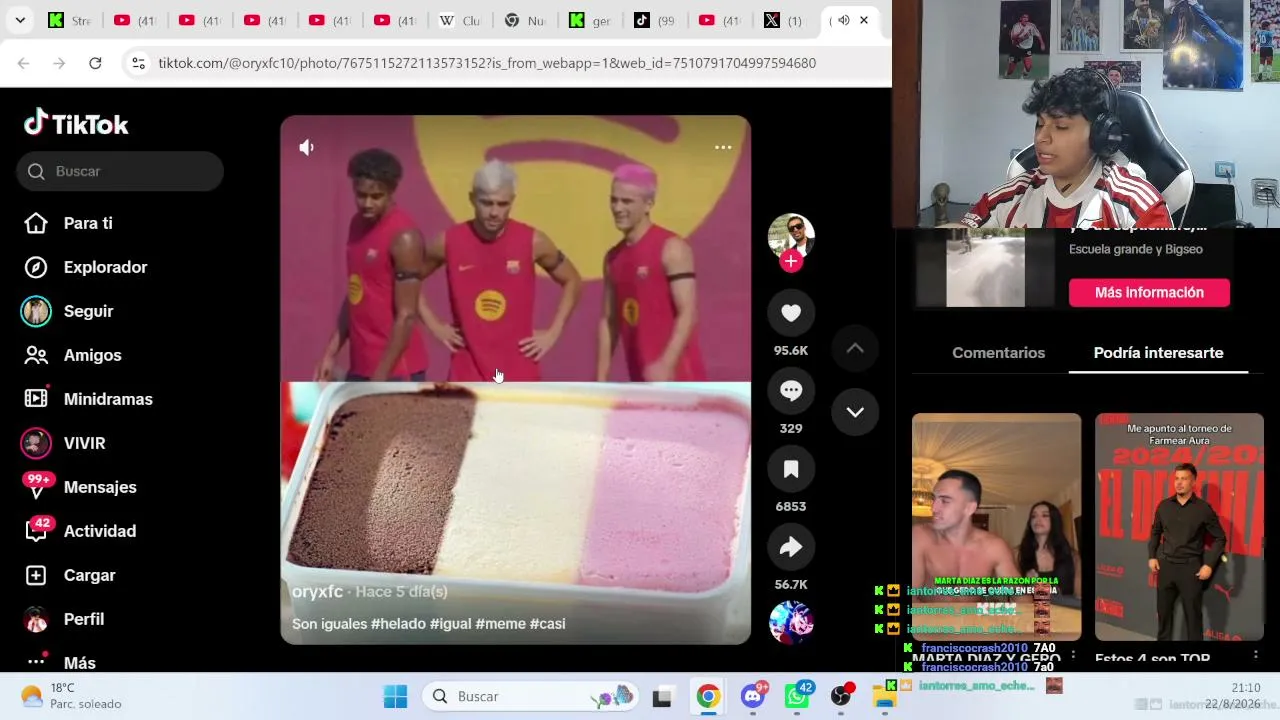The image size is (1280, 720).
Task: Close the active TikTok tab
Action: [x=864, y=20]
